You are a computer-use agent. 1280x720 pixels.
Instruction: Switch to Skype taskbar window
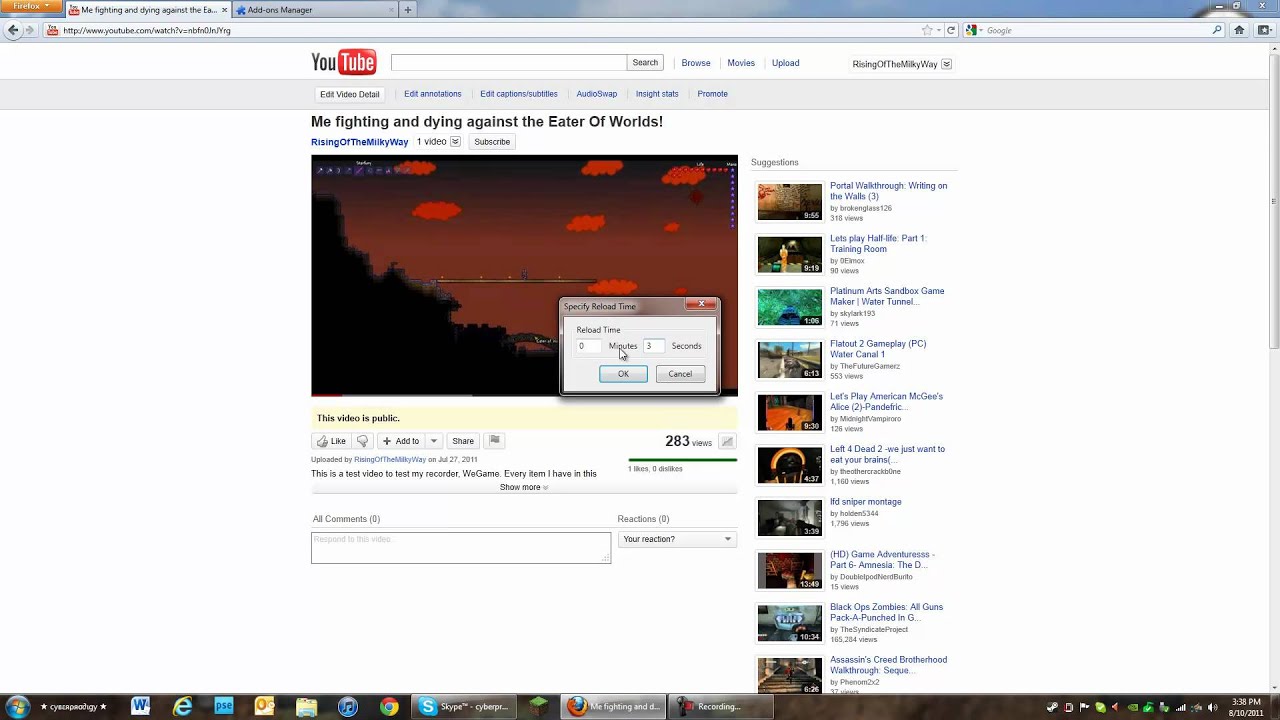click(466, 706)
